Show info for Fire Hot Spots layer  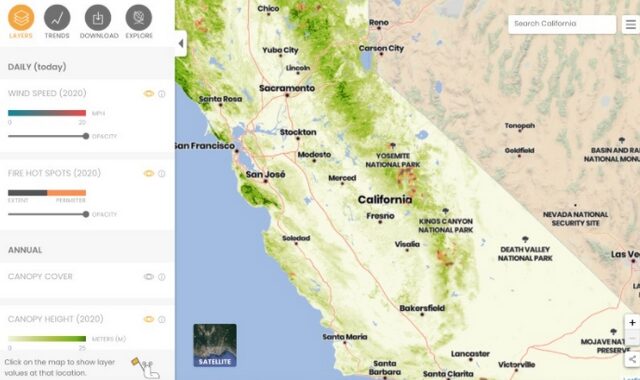tap(162, 173)
